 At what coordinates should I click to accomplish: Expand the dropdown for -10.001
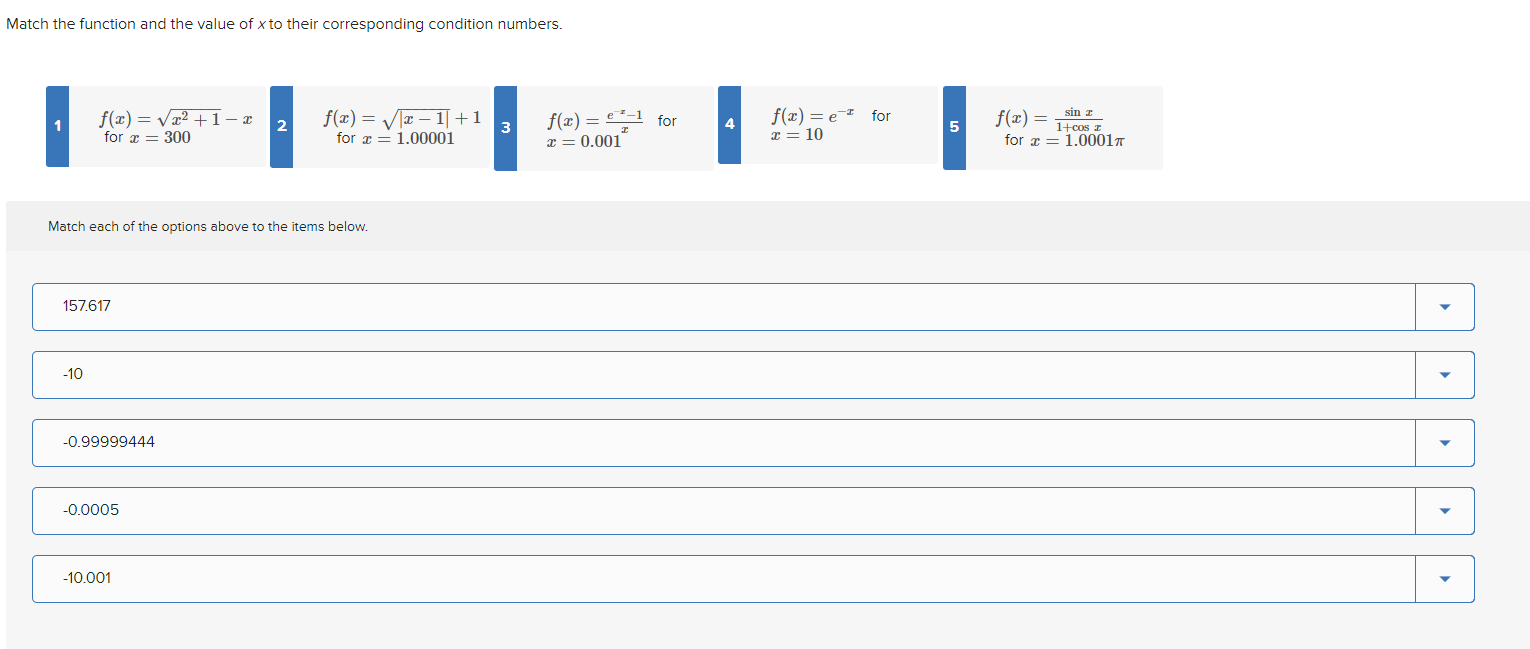(1444, 578)
